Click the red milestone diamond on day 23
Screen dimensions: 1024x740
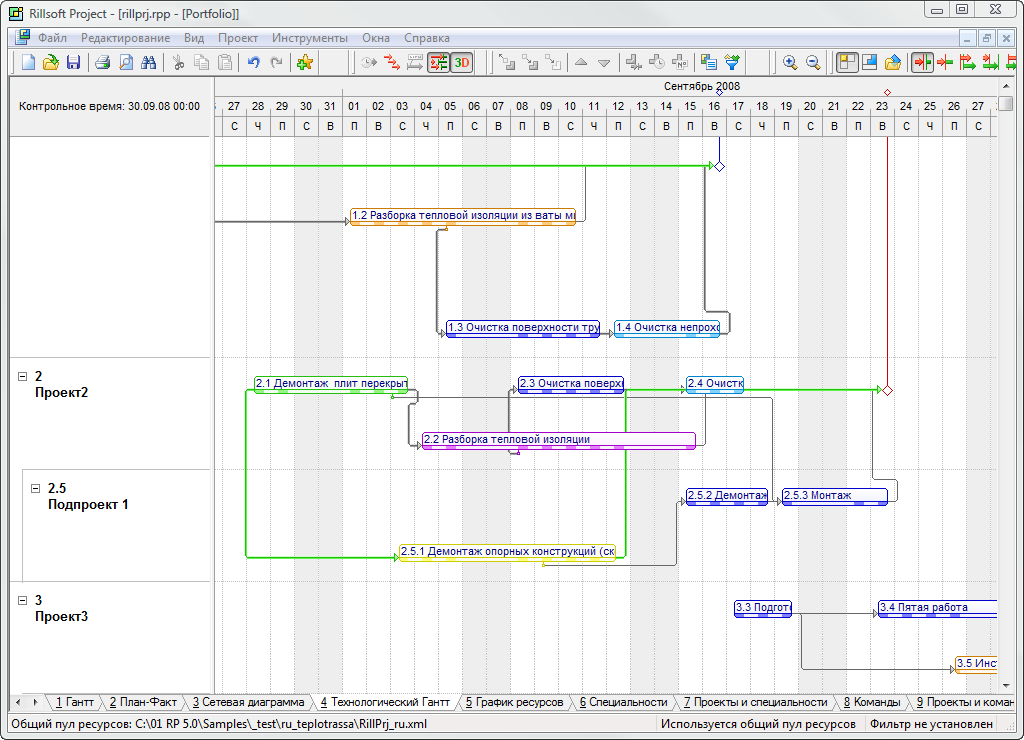coord(887,390)
